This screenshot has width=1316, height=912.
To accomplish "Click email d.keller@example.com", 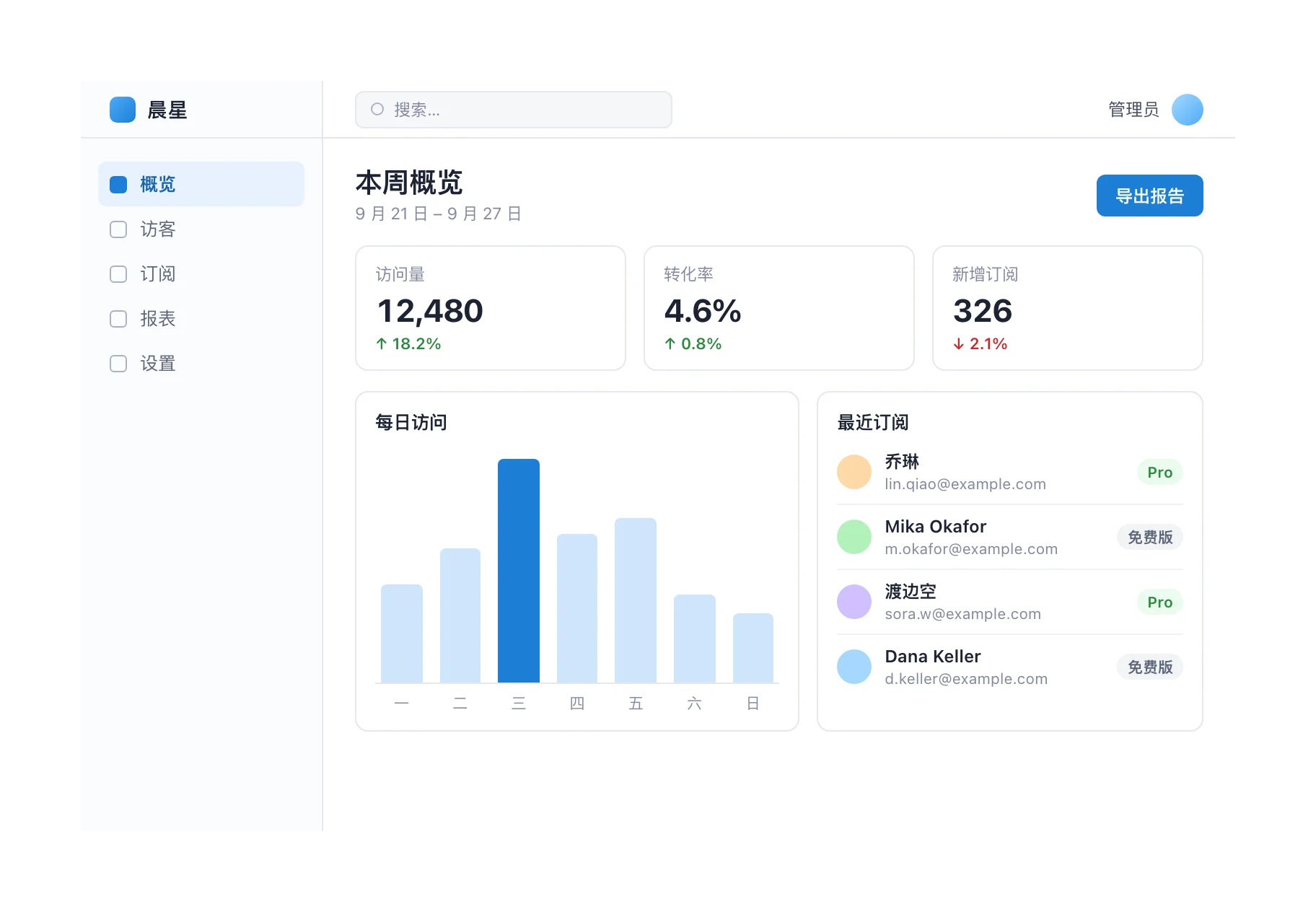I will [x=966, y=679].
